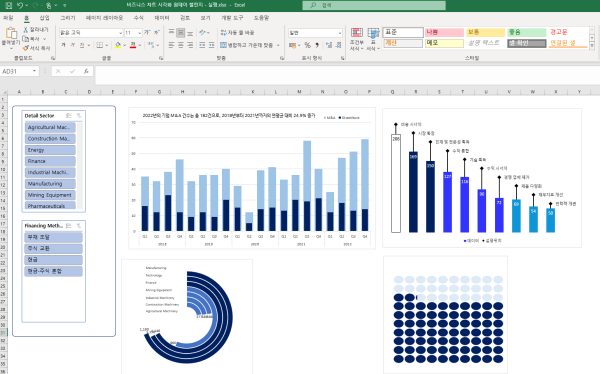Image resolution: width=600 pixels, height=374 pixels.
Task: Click the Merge and Center icon
Action: pyautogui.click(x=223, y=45)
